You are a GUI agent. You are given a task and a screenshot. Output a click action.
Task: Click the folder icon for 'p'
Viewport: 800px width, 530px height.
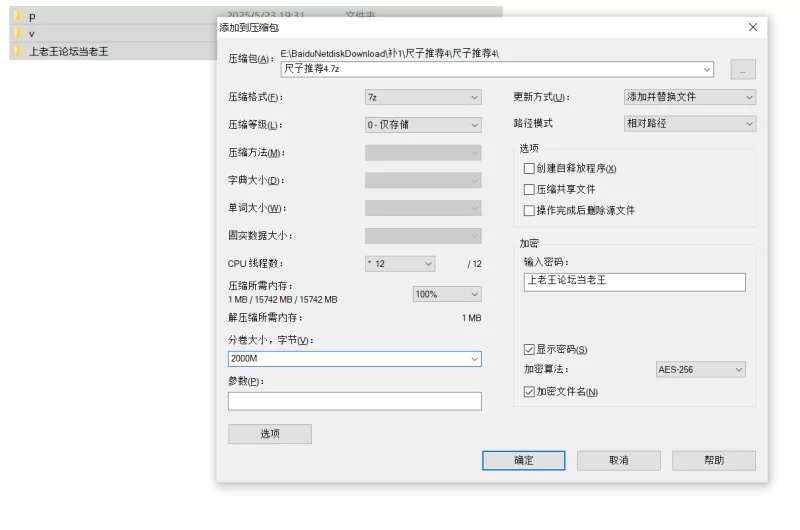tap(19, 15)
